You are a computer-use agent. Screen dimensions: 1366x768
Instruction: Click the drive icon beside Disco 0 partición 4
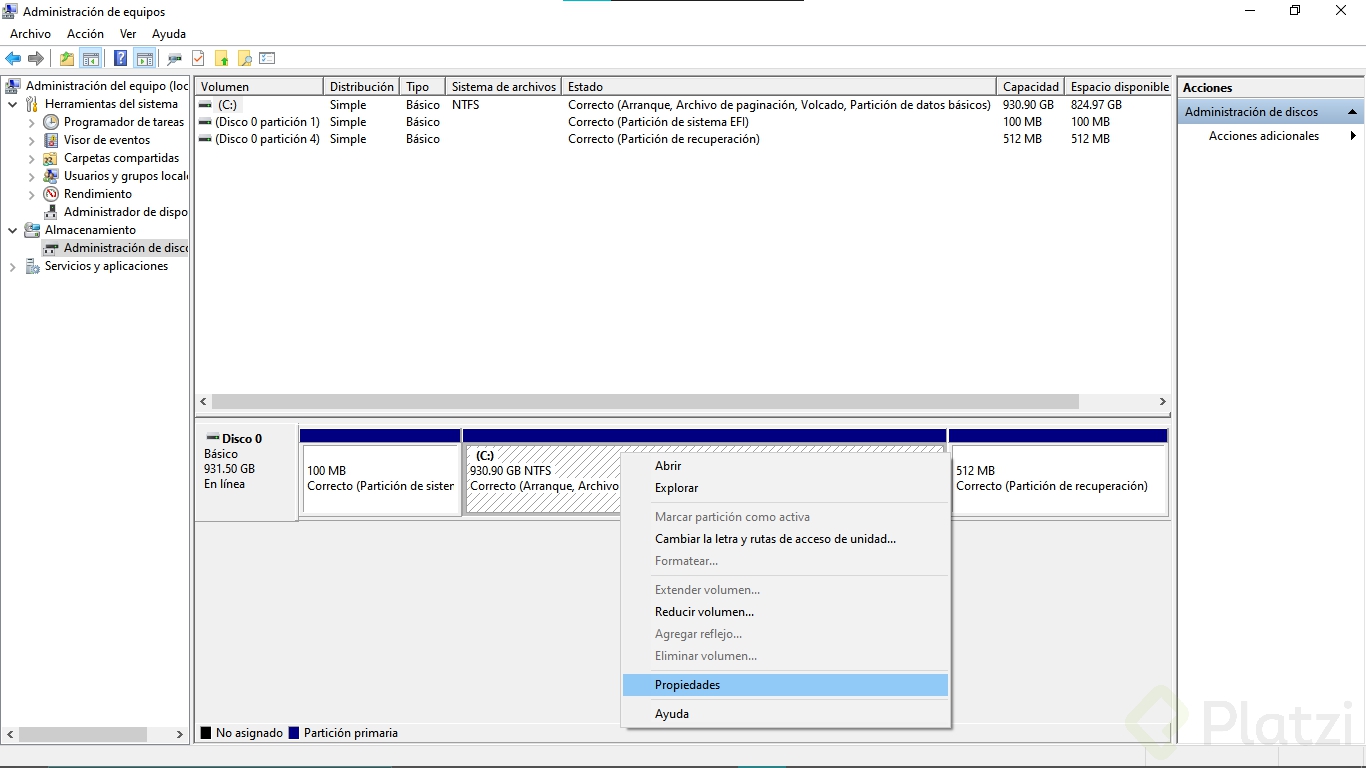[205, 139]
